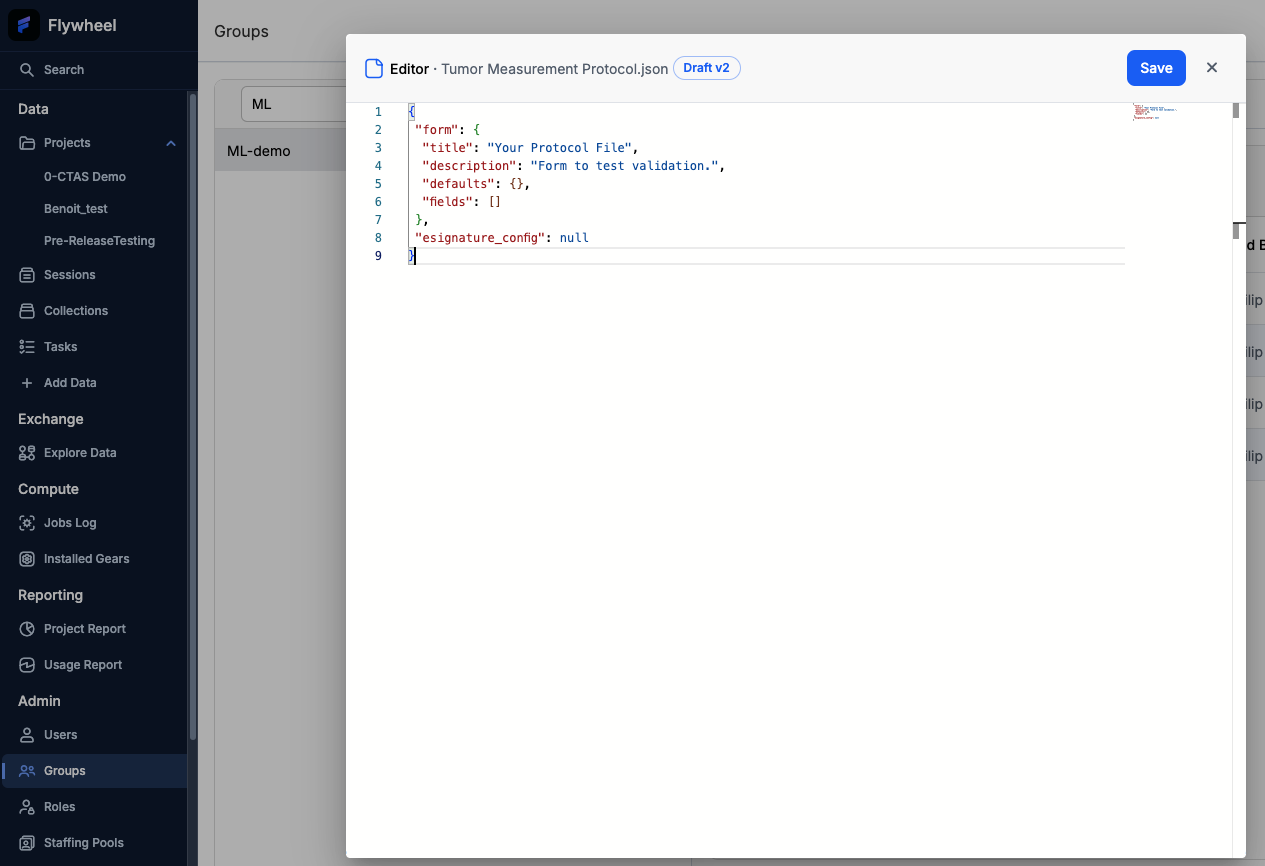This screenshot has width=1265, height=866.
Task: Open the 0-CTAS Demo project
Action: point(86,176)
